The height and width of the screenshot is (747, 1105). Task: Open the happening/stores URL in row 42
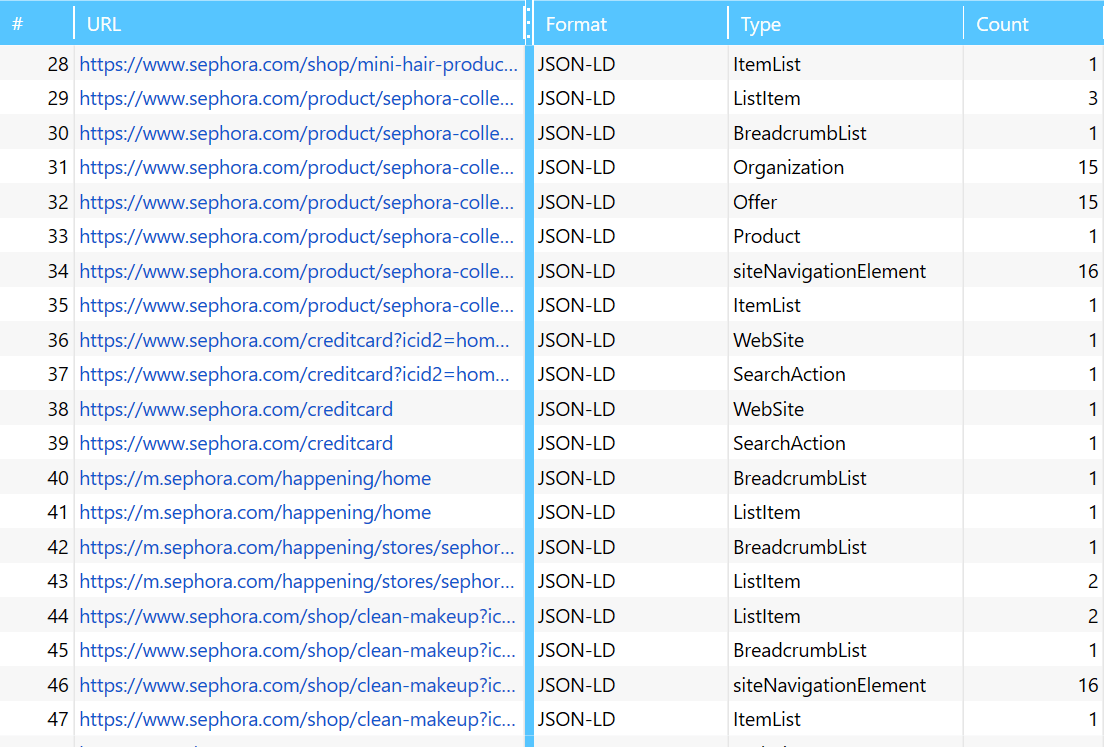[297, 548]
